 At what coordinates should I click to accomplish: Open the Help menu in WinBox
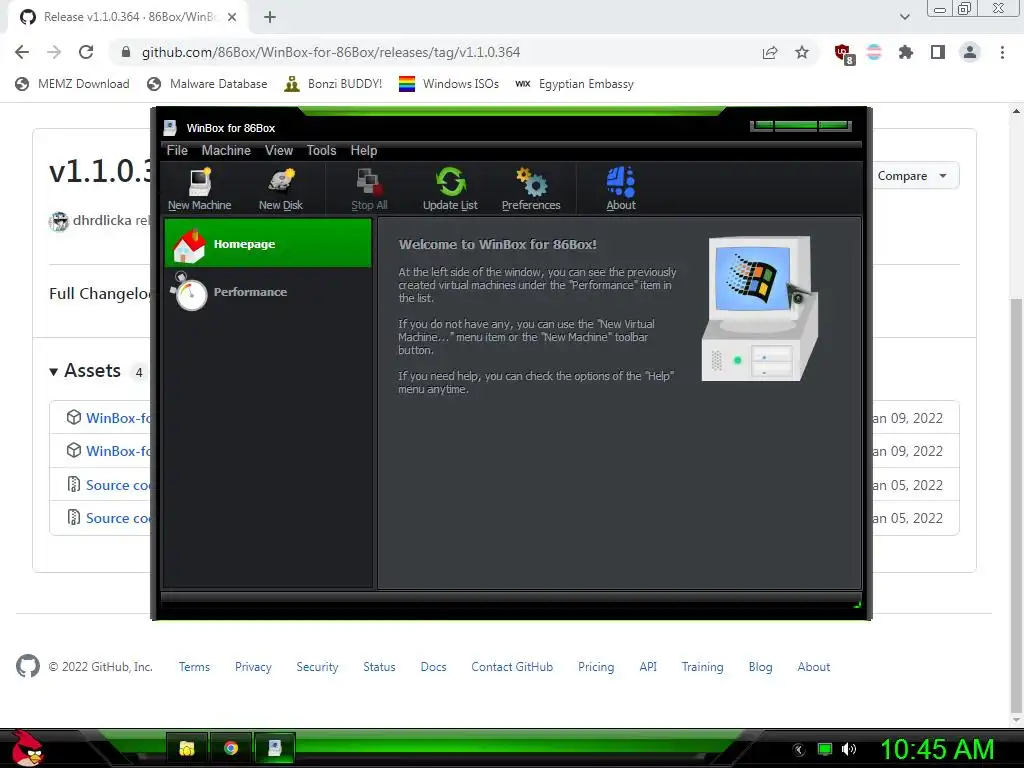click(x=364, y=150)
